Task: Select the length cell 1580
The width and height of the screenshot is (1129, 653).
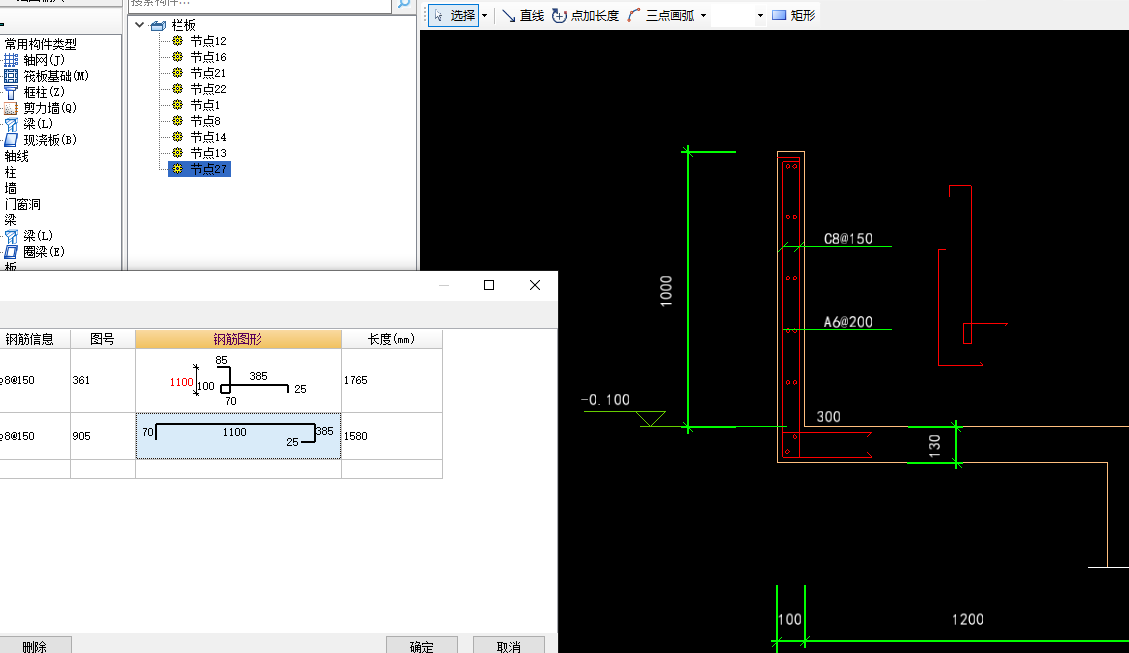Action: (392, 436)
